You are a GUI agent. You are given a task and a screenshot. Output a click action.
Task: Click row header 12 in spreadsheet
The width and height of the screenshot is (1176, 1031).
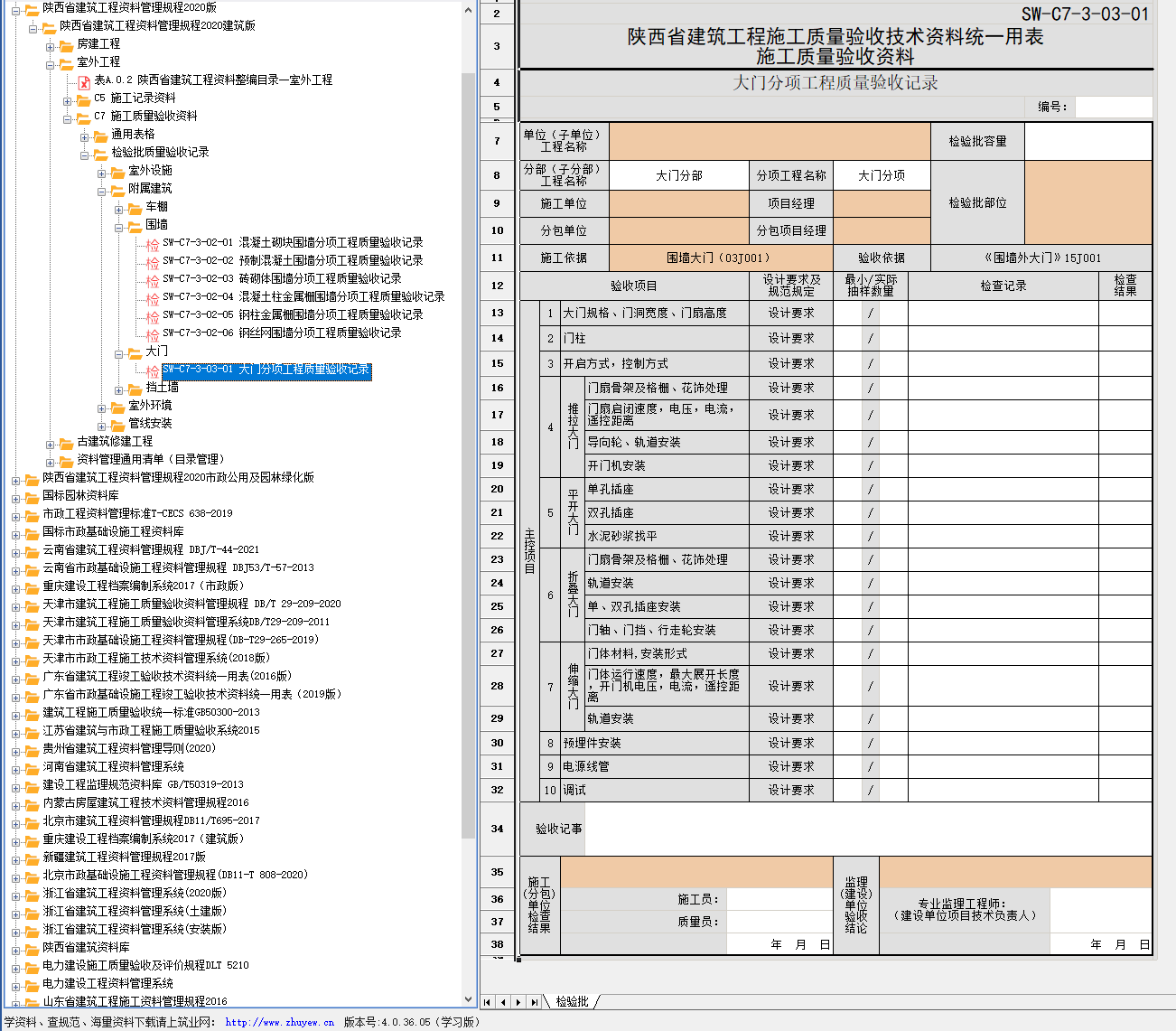click(497, 286)
